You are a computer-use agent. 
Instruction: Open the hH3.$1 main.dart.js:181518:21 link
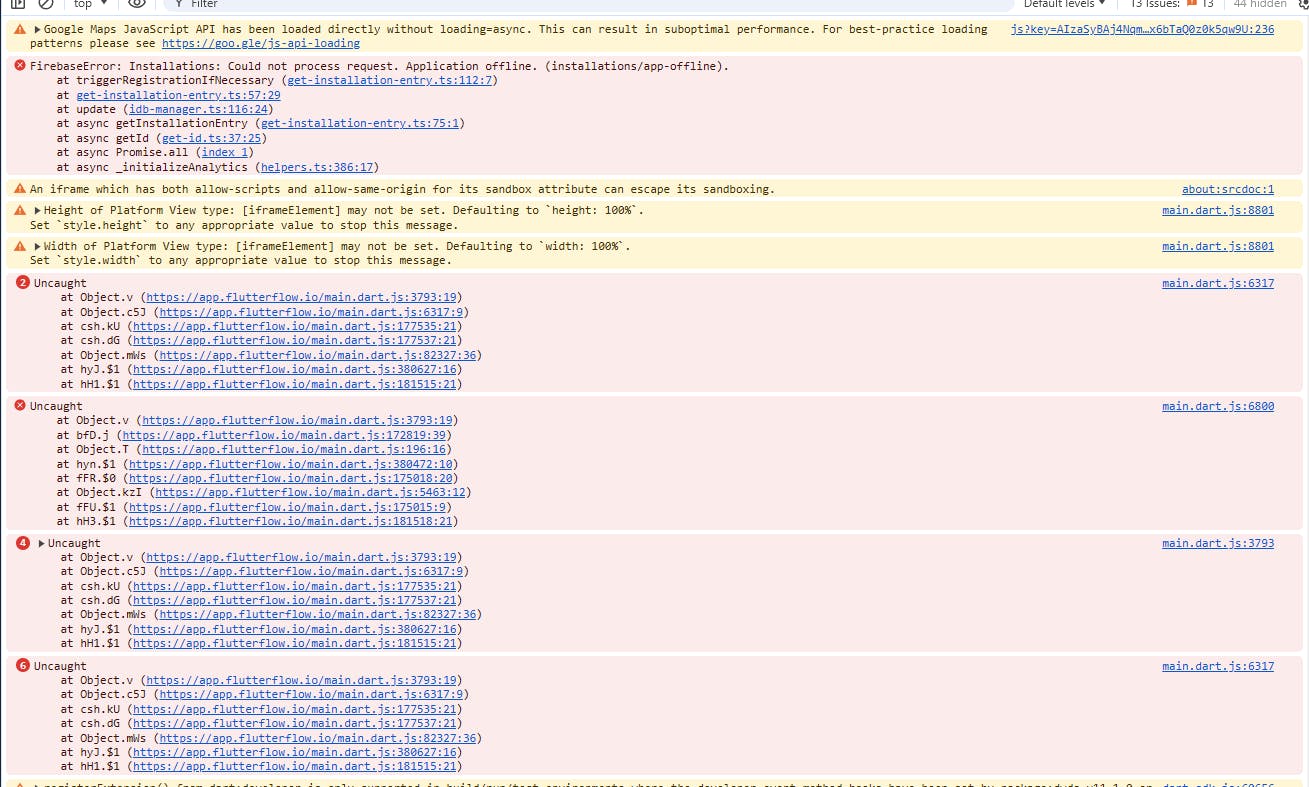tap(292, 522)
